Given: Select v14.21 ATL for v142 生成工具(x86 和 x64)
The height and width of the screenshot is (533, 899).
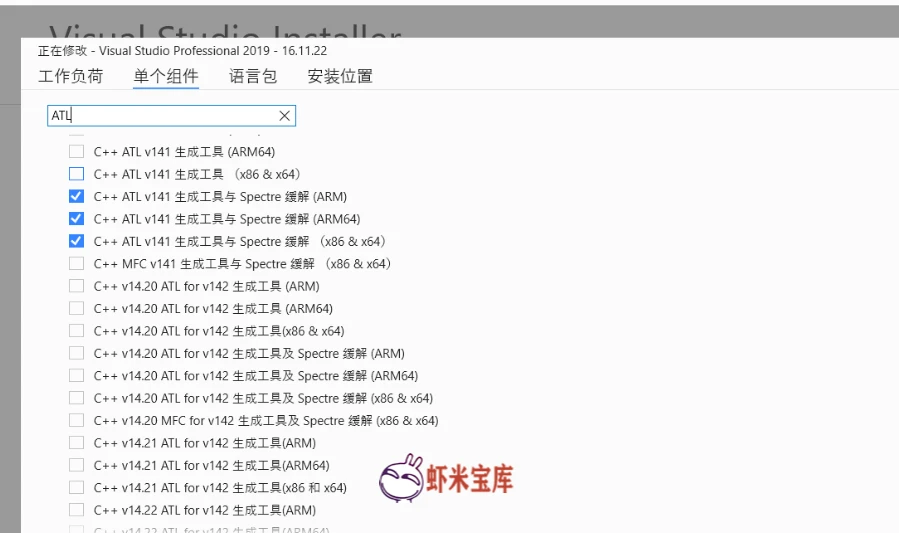Looking at the screenshot, I should pos(76,487).
